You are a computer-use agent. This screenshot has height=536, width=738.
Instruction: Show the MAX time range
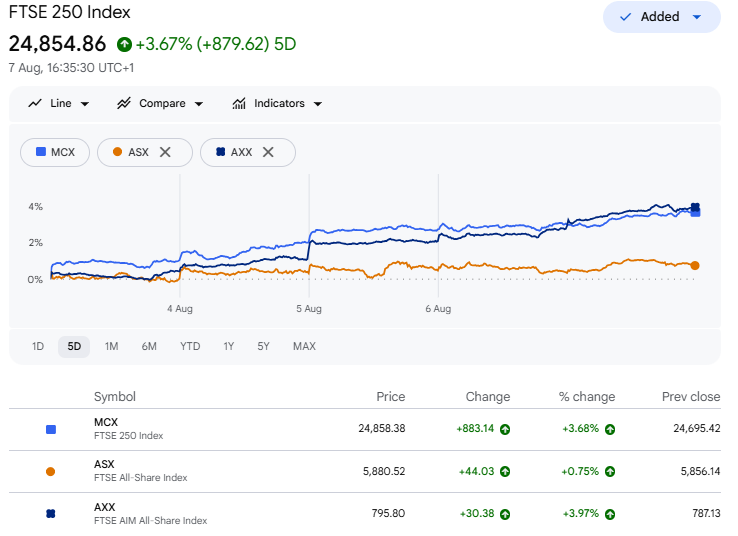[305, 347]
